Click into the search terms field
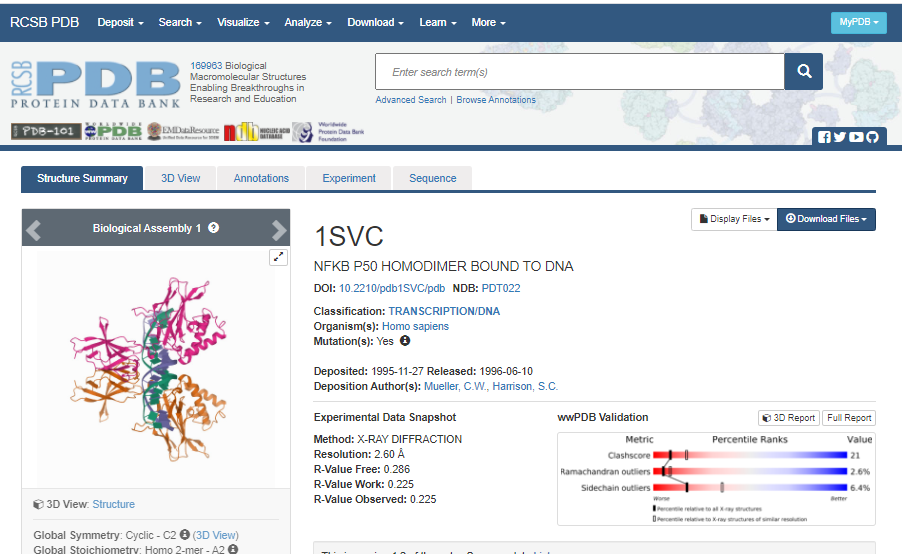902x554 pixels. [580, 72]
